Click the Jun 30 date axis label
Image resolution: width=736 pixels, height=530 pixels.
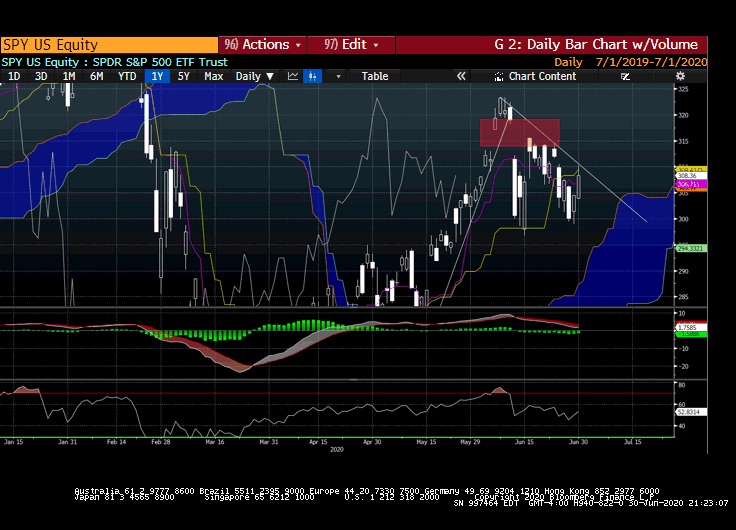578,442
